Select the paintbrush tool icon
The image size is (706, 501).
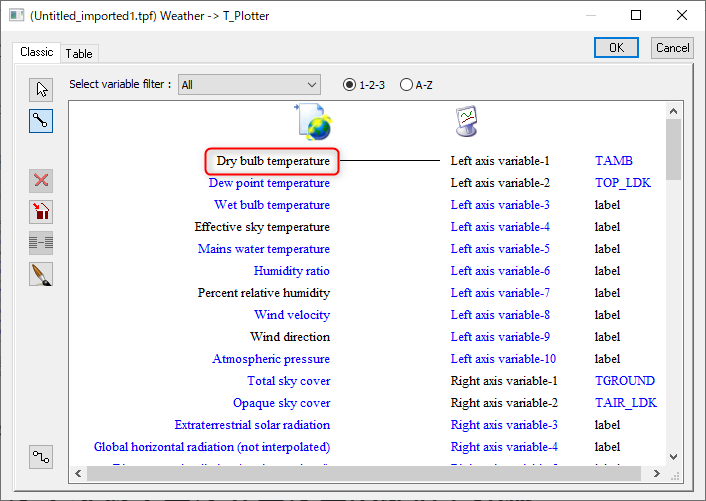coord(41,273)
